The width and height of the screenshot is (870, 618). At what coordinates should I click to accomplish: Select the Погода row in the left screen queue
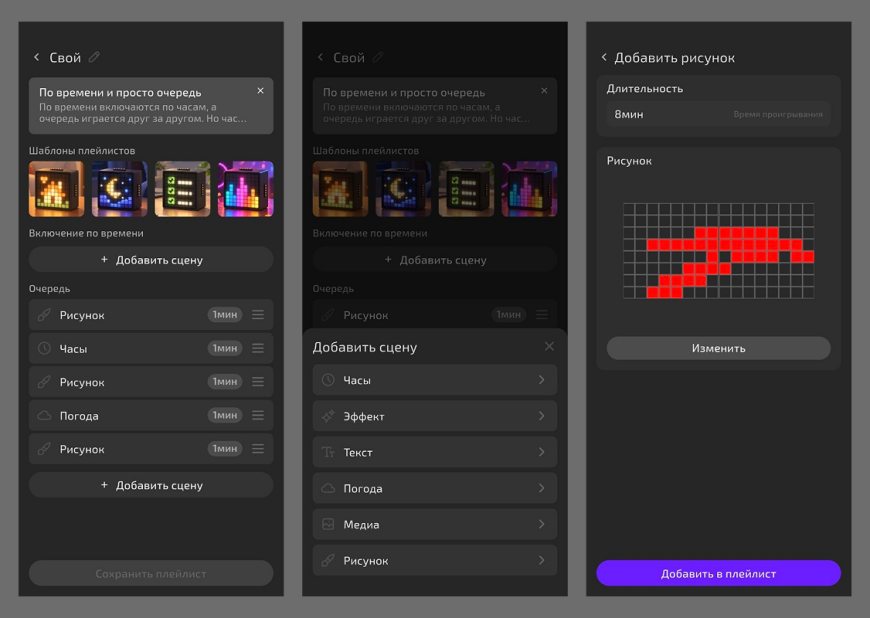(151, 416)
